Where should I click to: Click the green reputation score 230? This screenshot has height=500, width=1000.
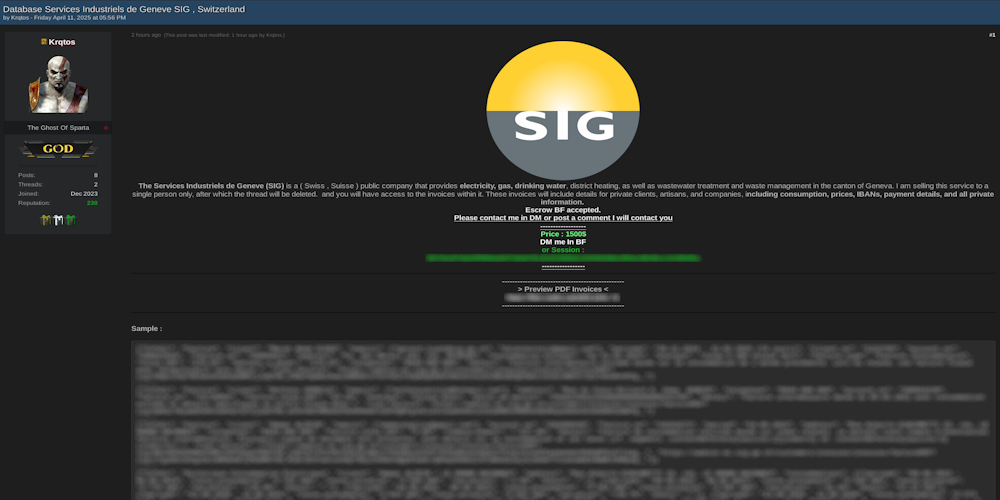92,203
